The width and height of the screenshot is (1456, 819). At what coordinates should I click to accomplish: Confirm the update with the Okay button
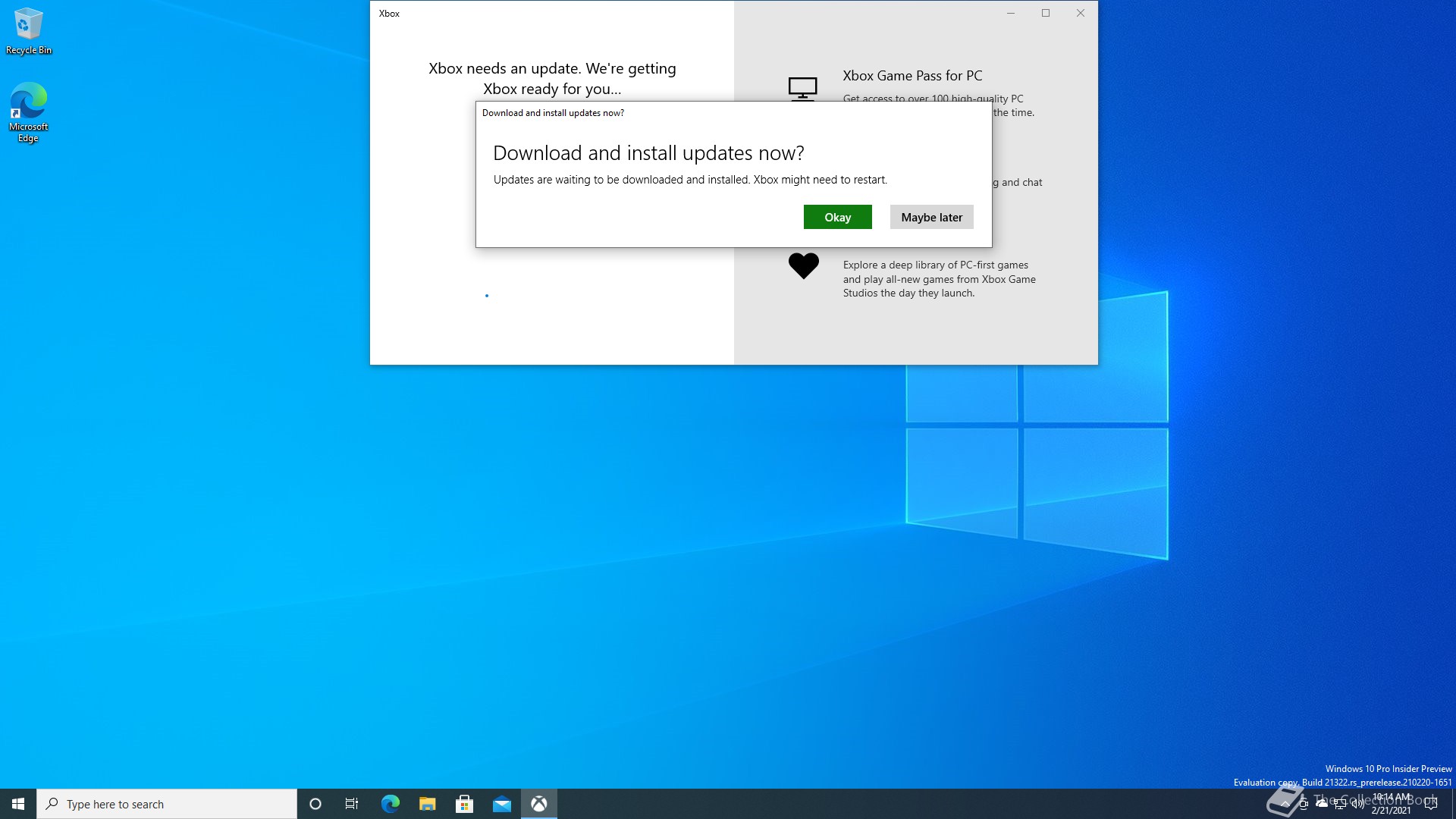(x=837, y=217)
